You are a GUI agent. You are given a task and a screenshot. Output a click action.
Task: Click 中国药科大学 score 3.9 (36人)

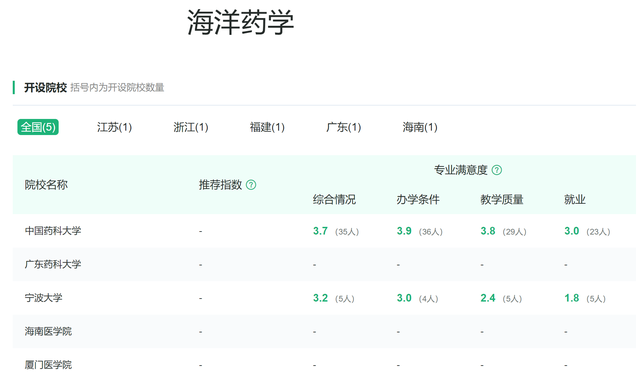pos(420,231)
